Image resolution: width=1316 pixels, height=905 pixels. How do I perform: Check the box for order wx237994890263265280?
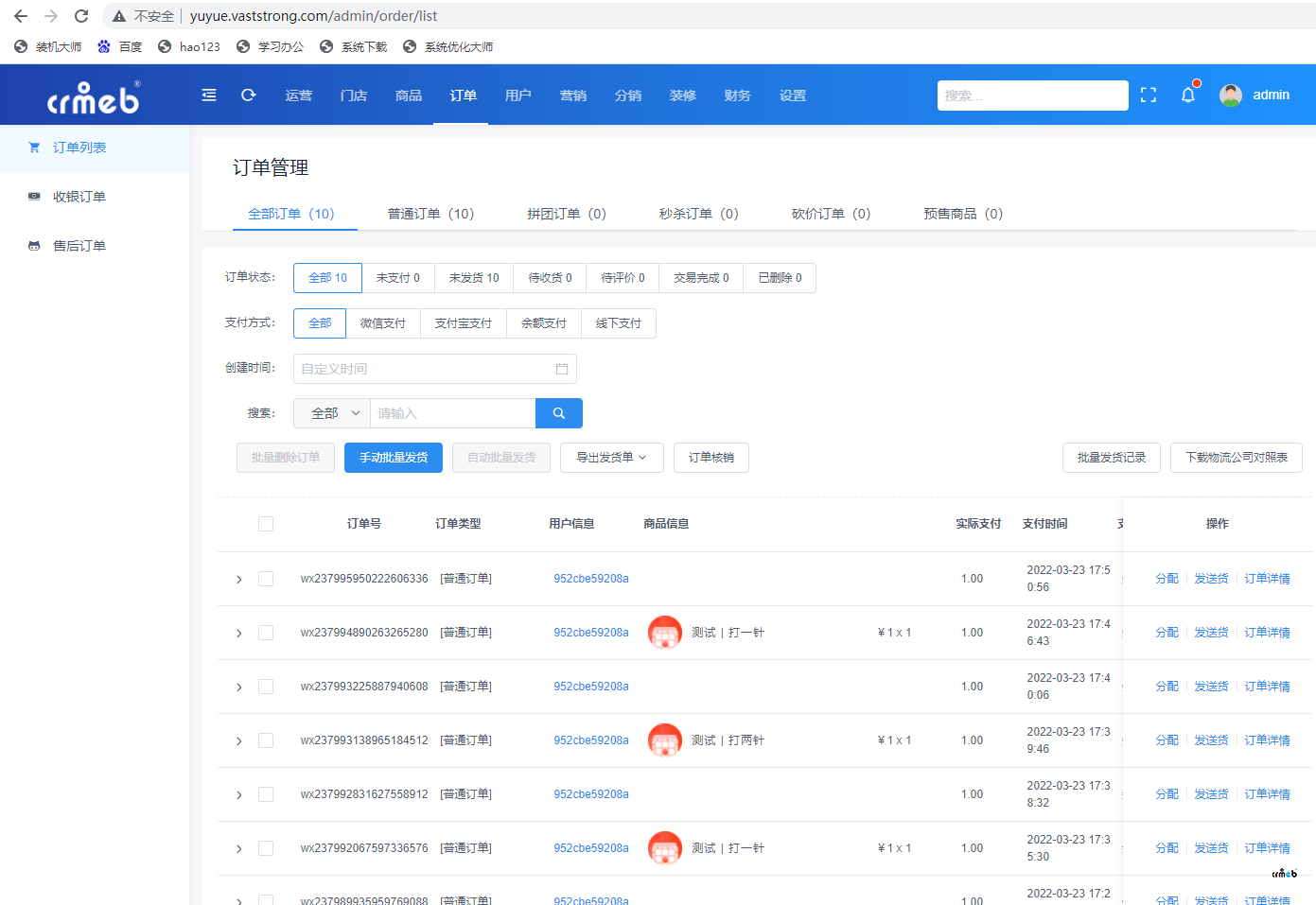coord(266,633)
